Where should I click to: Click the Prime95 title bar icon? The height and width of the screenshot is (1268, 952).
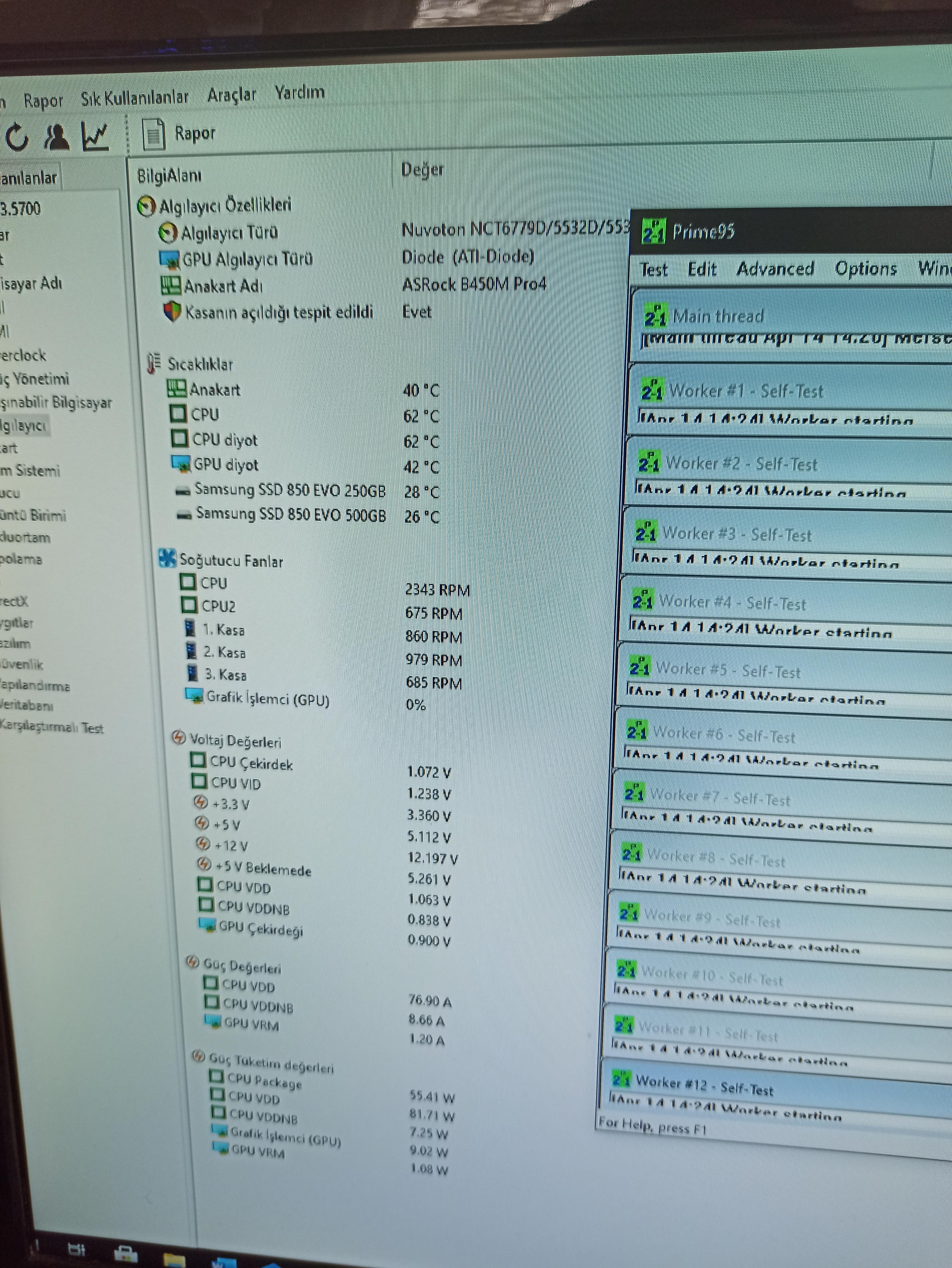[653, 232]
